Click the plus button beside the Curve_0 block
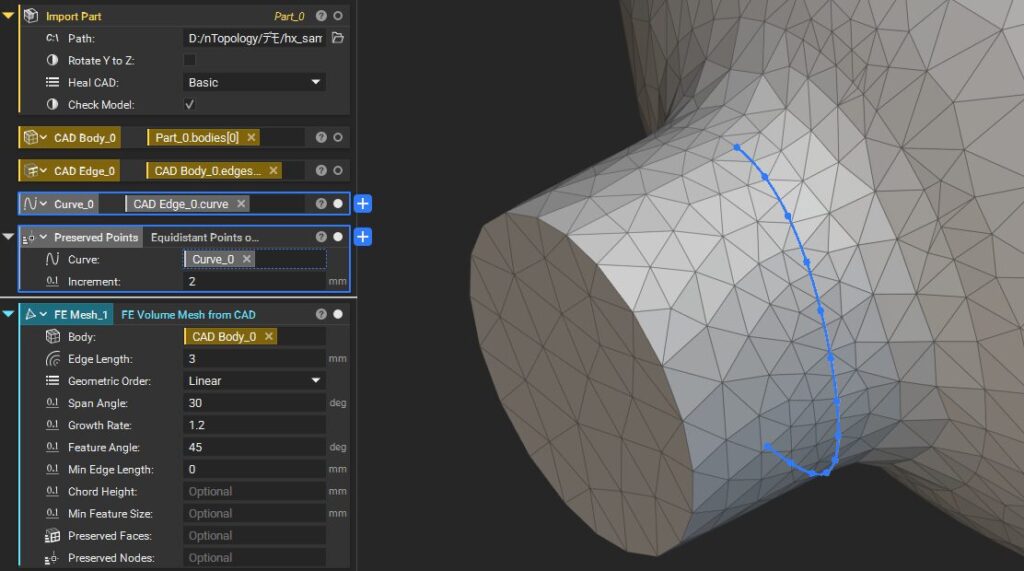The height and width of the screenshot is (571, 1024). click(x=363, y=204)
